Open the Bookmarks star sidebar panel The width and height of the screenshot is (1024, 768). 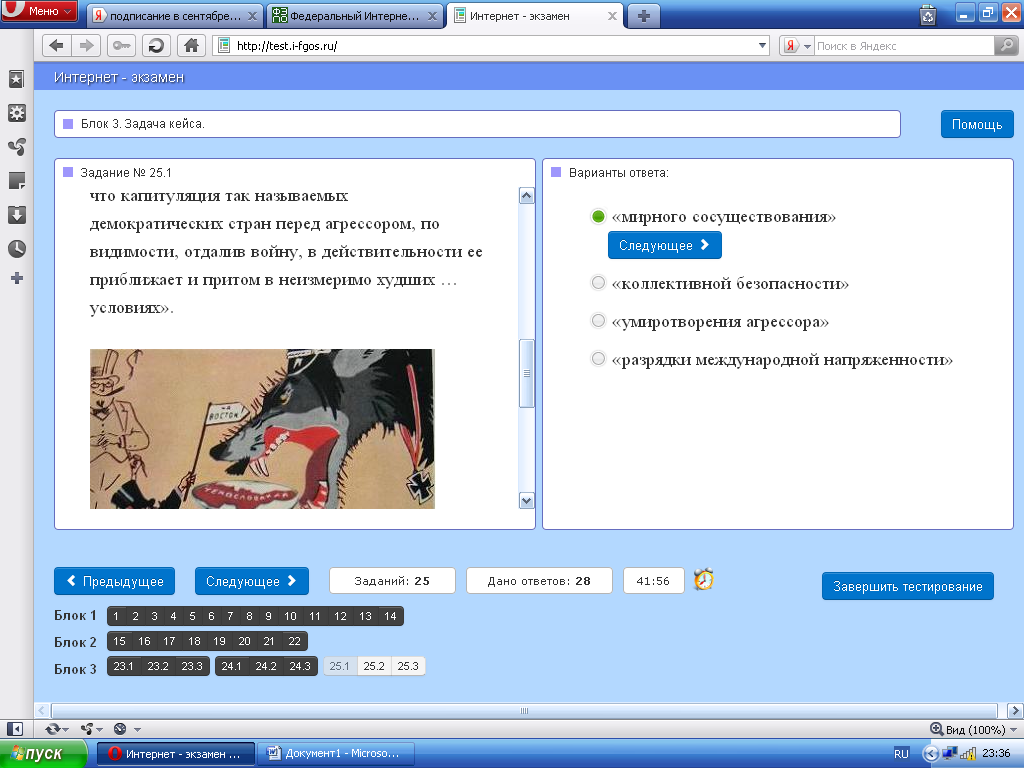coord(16,79)
